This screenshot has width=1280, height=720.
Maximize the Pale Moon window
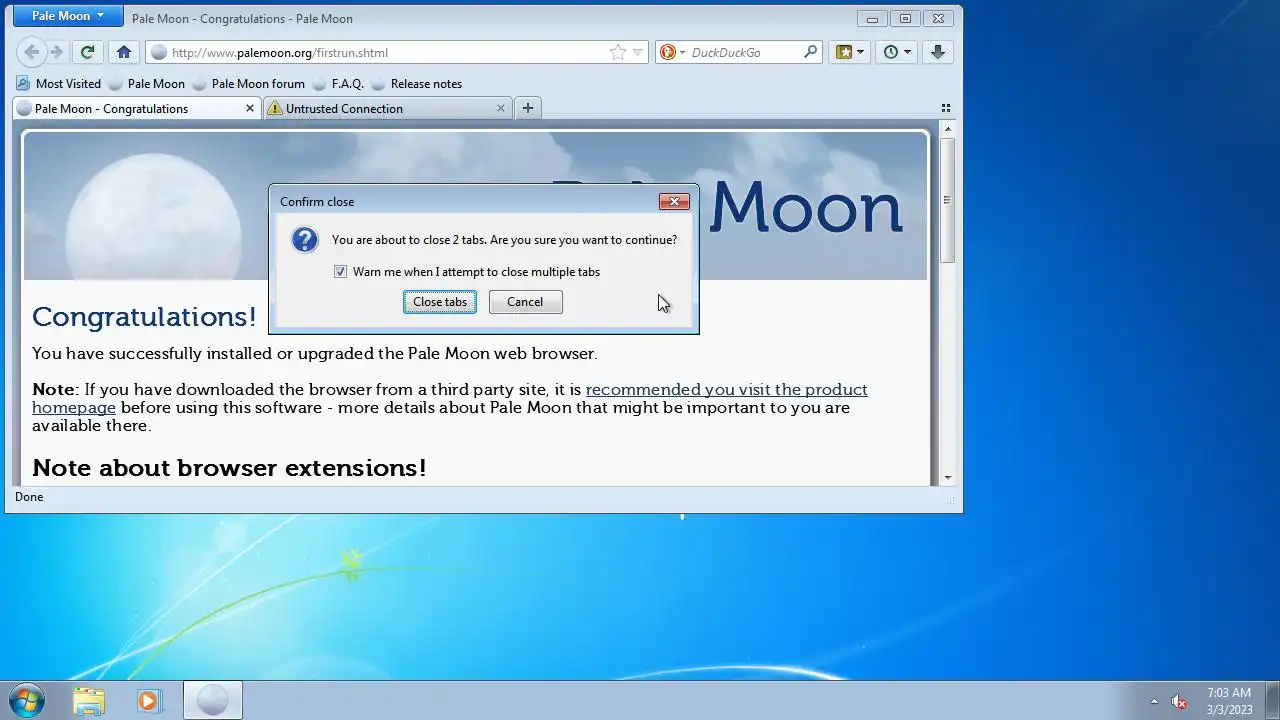click(x=905, y=18)
